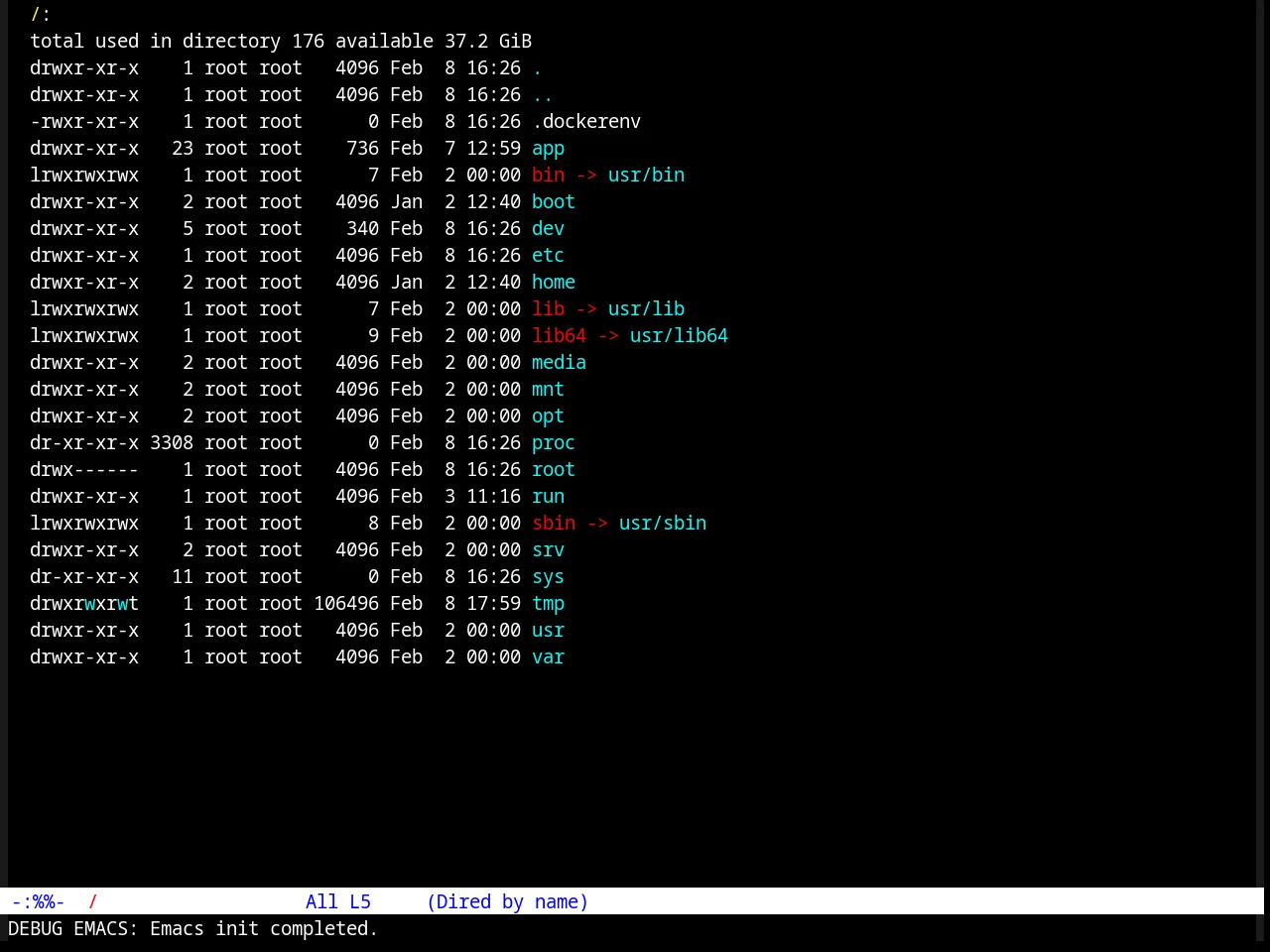Open the opt directory entry
Image resolution: width=1270 pixels, height=952 pixels.
click(x=548, y=416)
